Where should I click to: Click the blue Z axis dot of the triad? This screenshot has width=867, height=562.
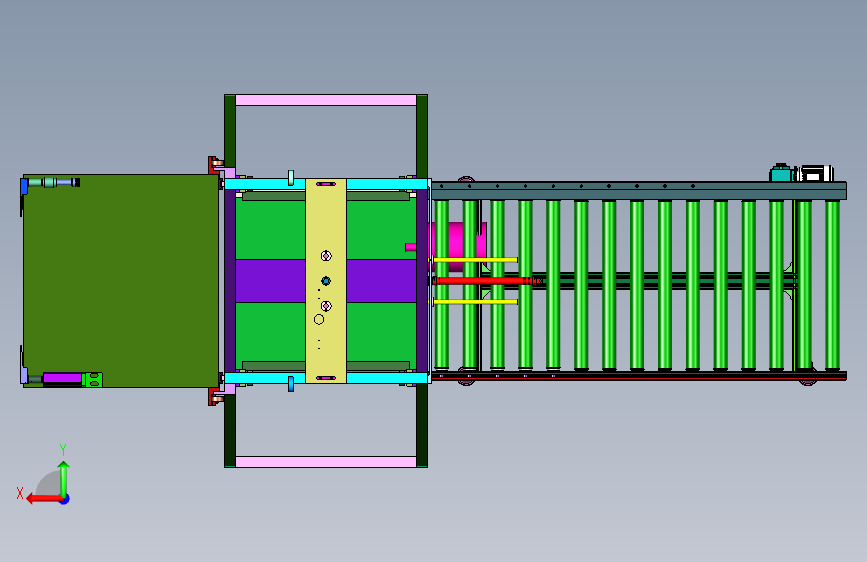coord(65,499)
